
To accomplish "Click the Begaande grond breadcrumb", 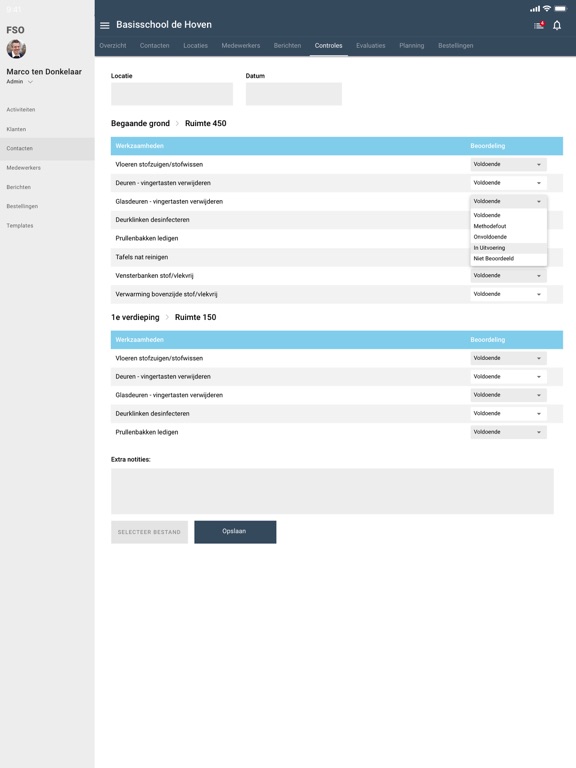I will (x=141, y=123).
